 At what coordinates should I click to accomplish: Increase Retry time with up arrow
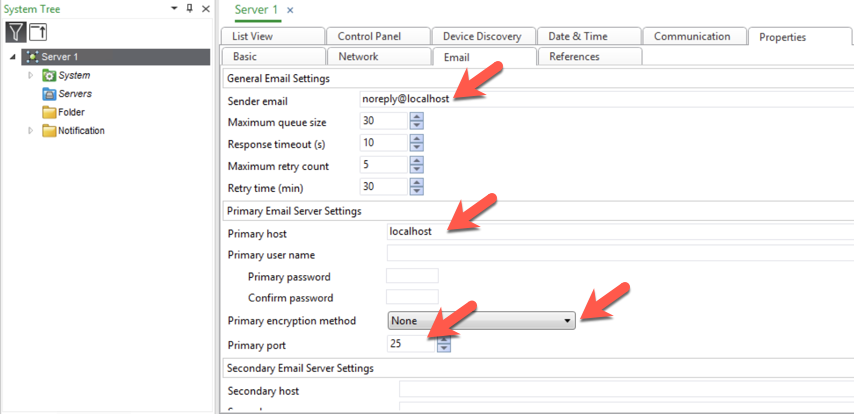pos(417,183)
